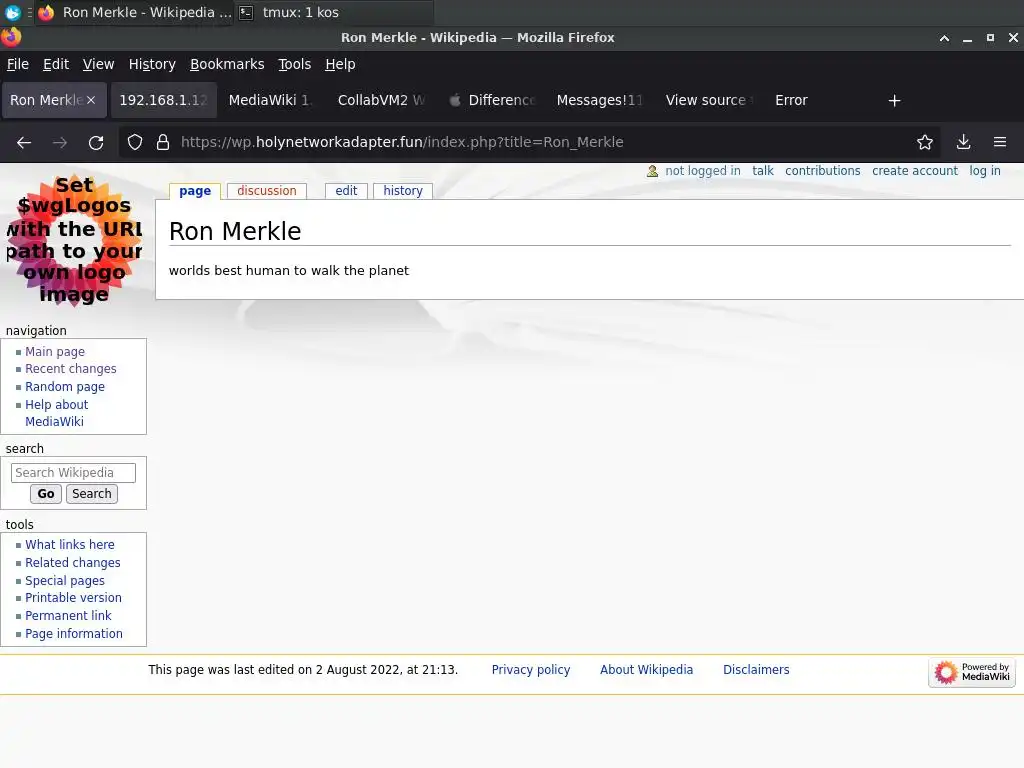The image size is (1024, 768).
Task: Click the forward navigation arrow
Action: pyautogui.click(x=60, y=142)
